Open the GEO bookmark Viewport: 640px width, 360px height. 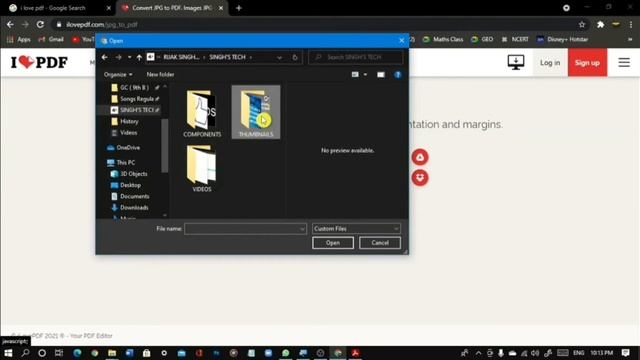(482, 39)
